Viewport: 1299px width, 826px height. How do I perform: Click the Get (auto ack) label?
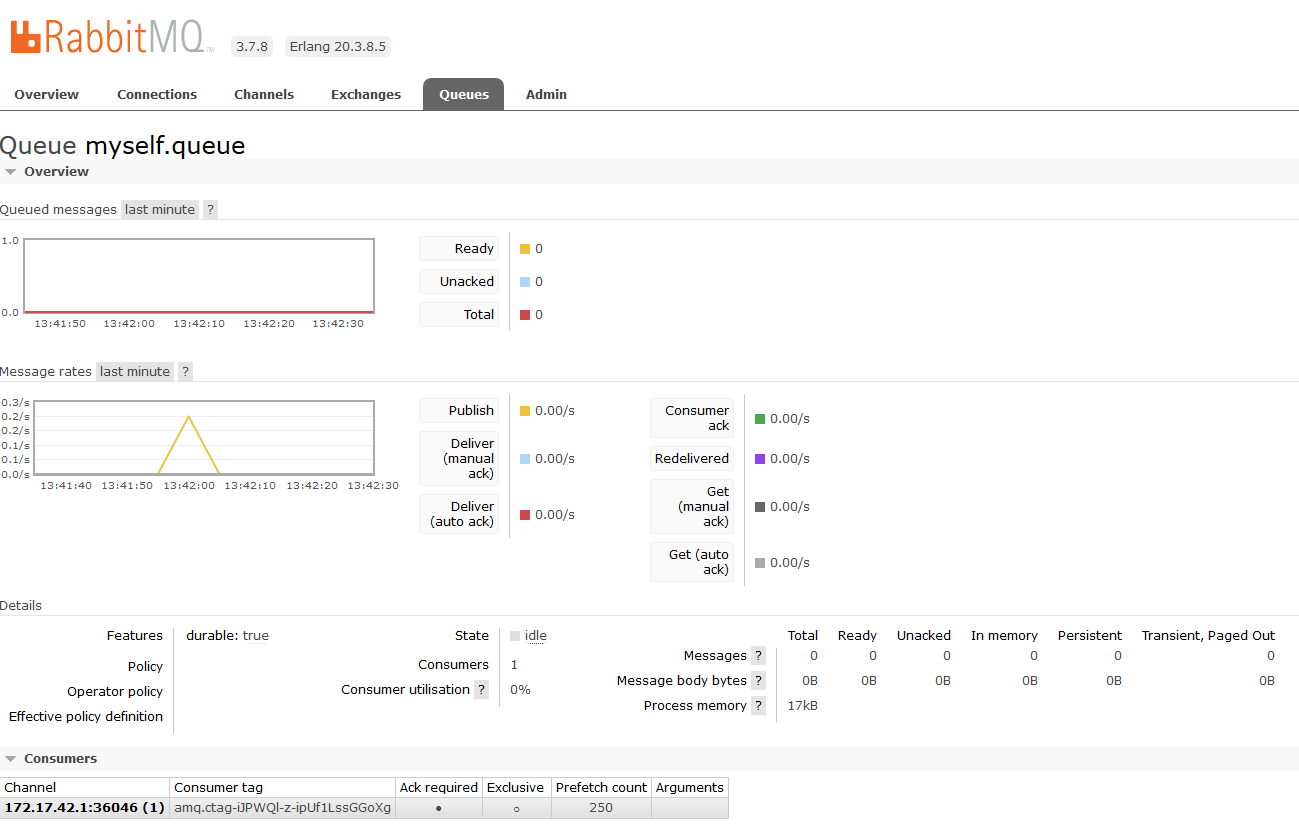click(x=692, y=563)
